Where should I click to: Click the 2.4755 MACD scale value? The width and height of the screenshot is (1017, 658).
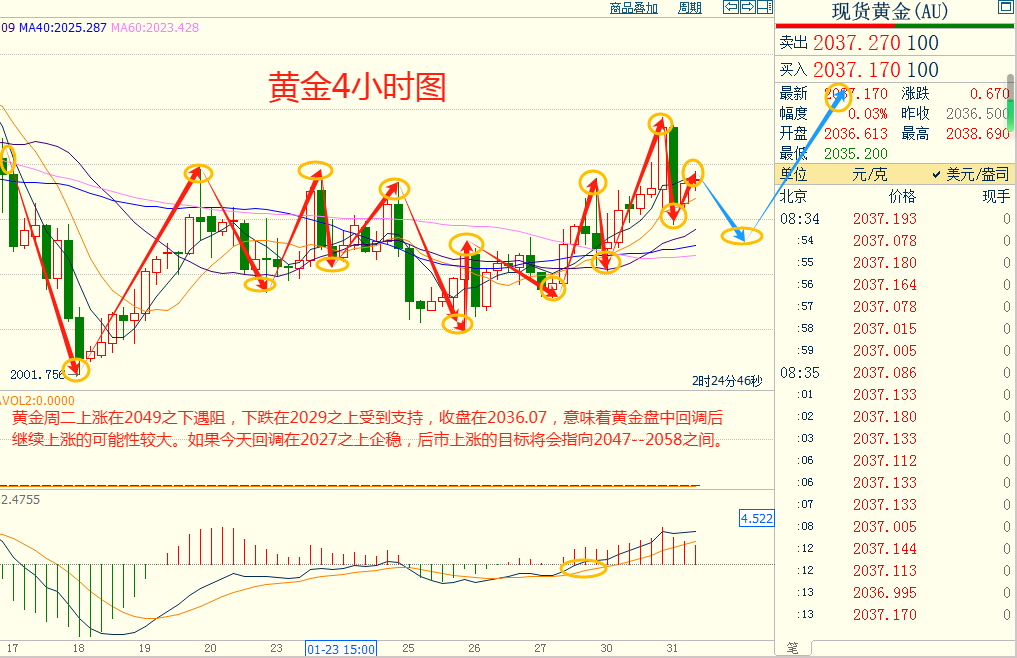pyautogui.click(x=20, y=500)
